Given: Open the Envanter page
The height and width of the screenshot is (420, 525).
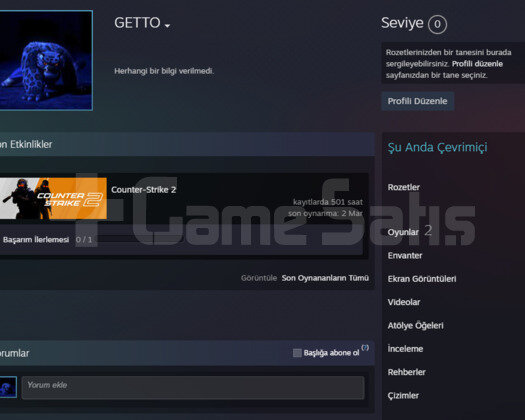Looking at the screenshot, I should [405, 256].
